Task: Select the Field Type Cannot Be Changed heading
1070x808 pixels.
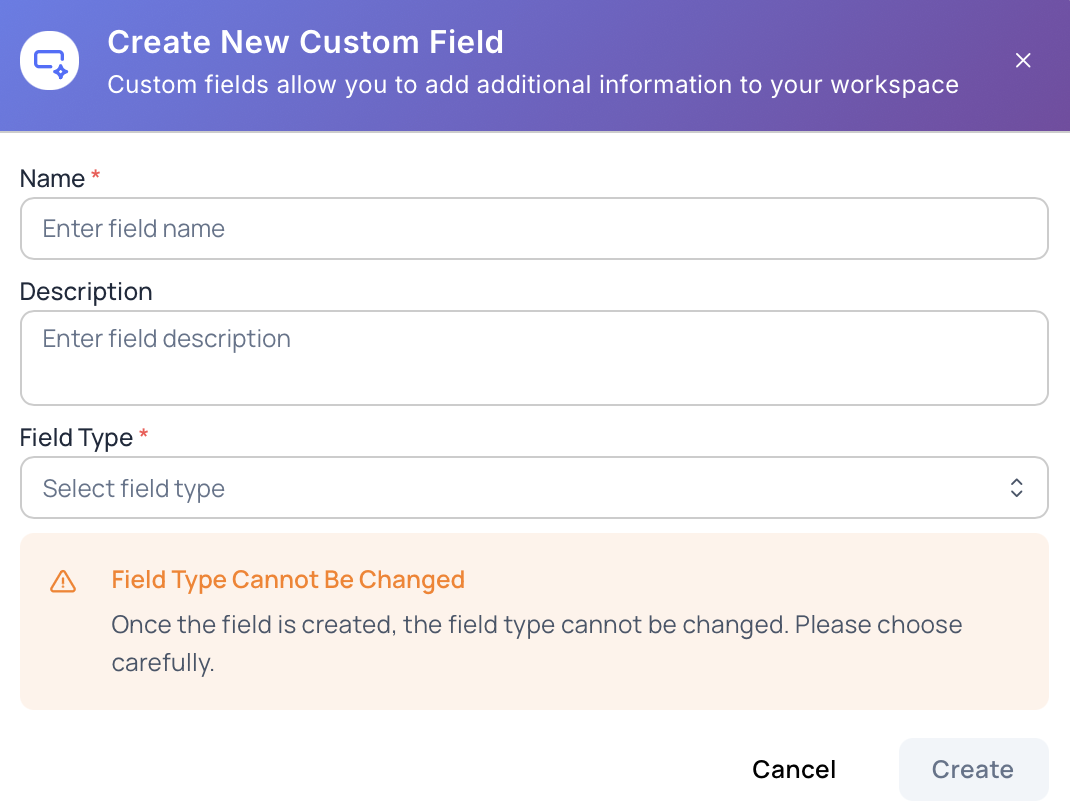Action: tap(288, 580)
